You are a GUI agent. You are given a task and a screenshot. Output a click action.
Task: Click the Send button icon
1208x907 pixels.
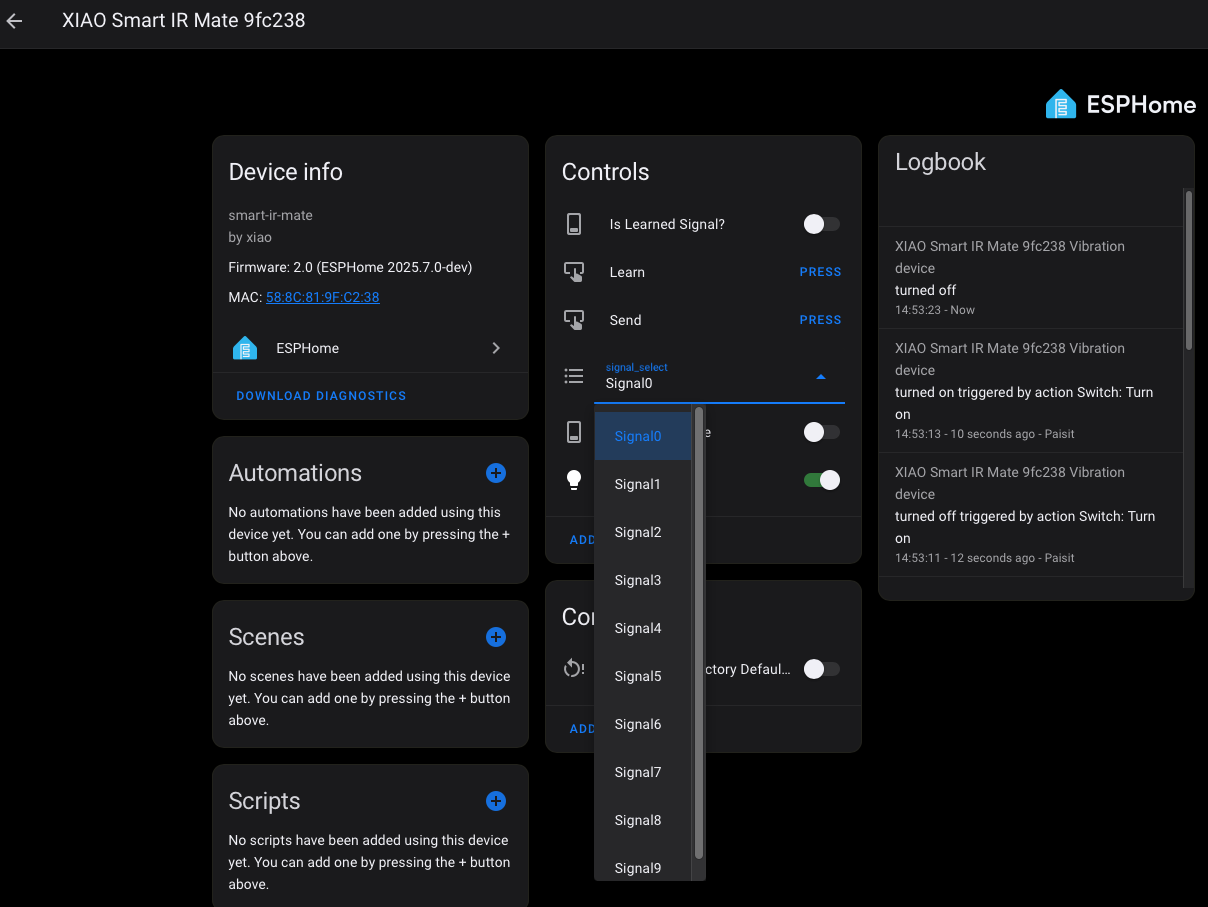[x=574, y=320]
